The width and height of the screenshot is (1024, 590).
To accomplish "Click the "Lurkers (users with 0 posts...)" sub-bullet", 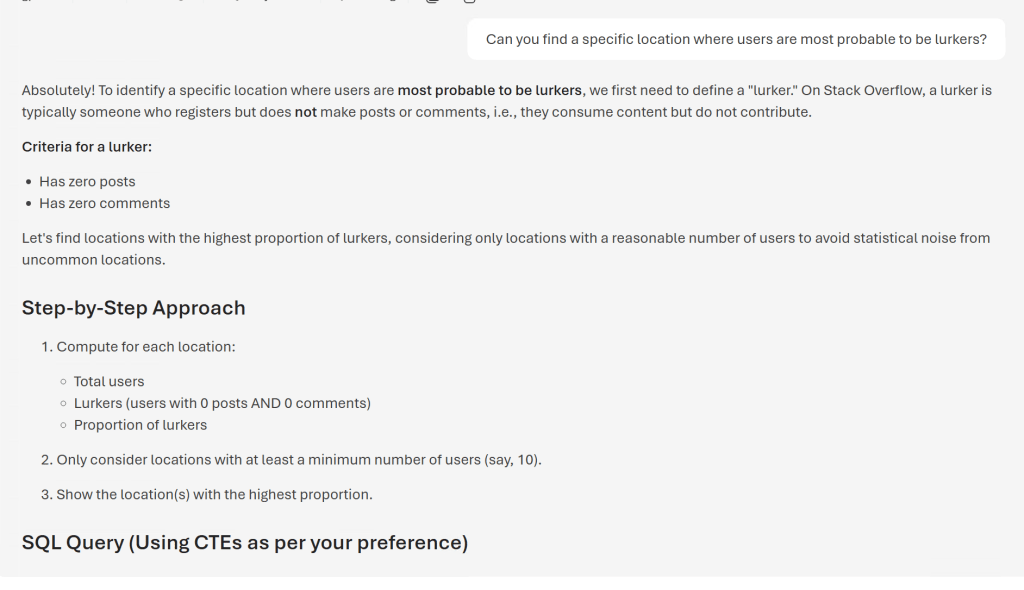I will pyautogui.click(x=222, y=404).
